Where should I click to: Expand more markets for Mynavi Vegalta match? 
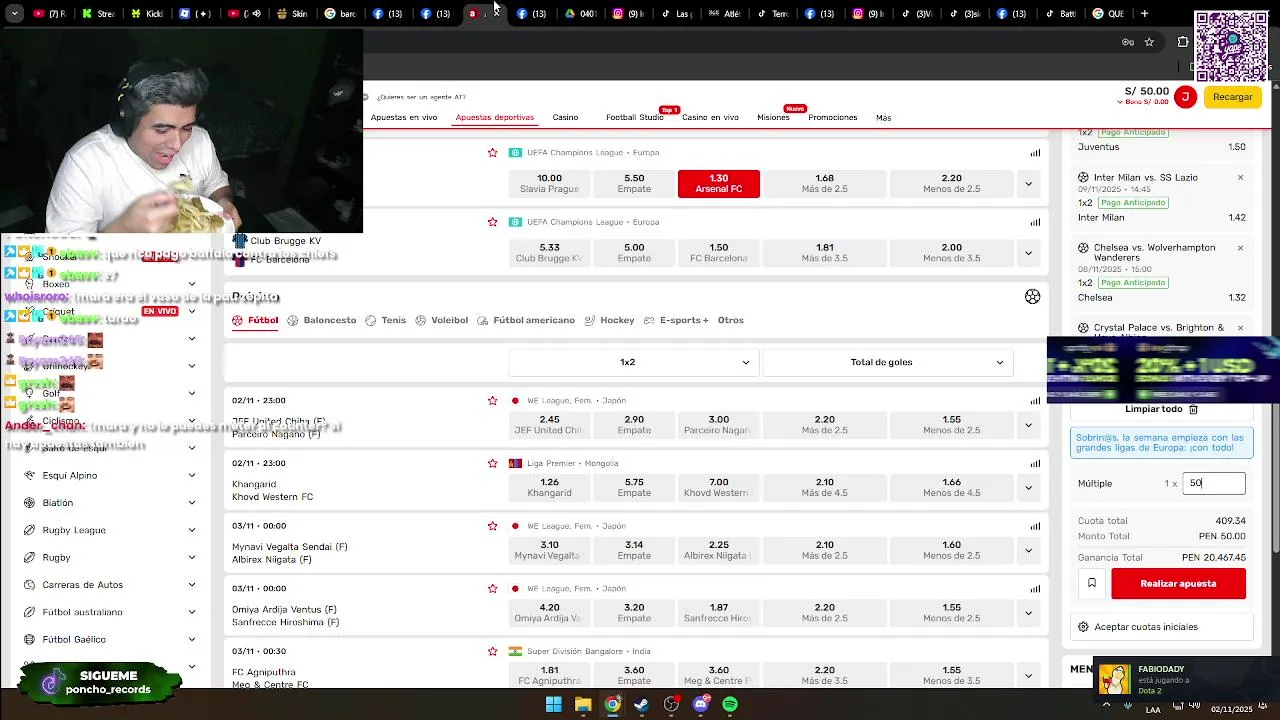tap(1028, 551)
